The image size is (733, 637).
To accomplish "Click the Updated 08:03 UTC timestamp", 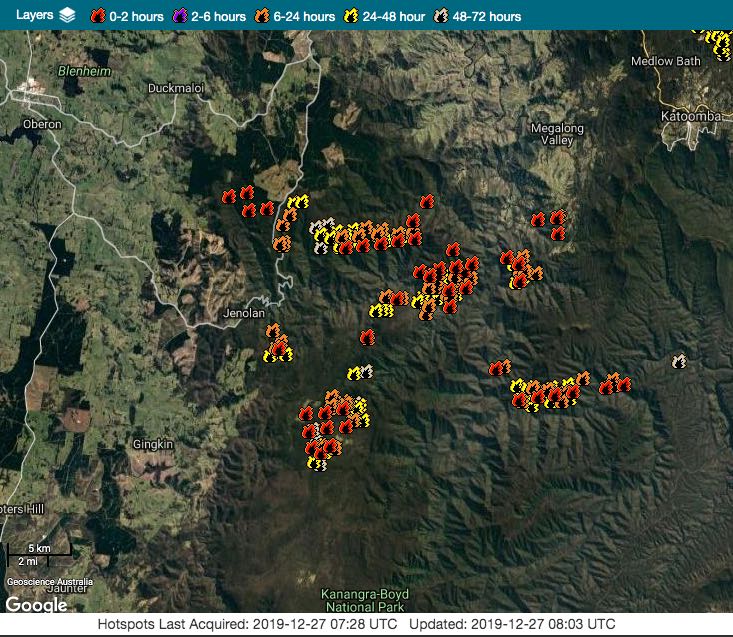I will 512,624.
